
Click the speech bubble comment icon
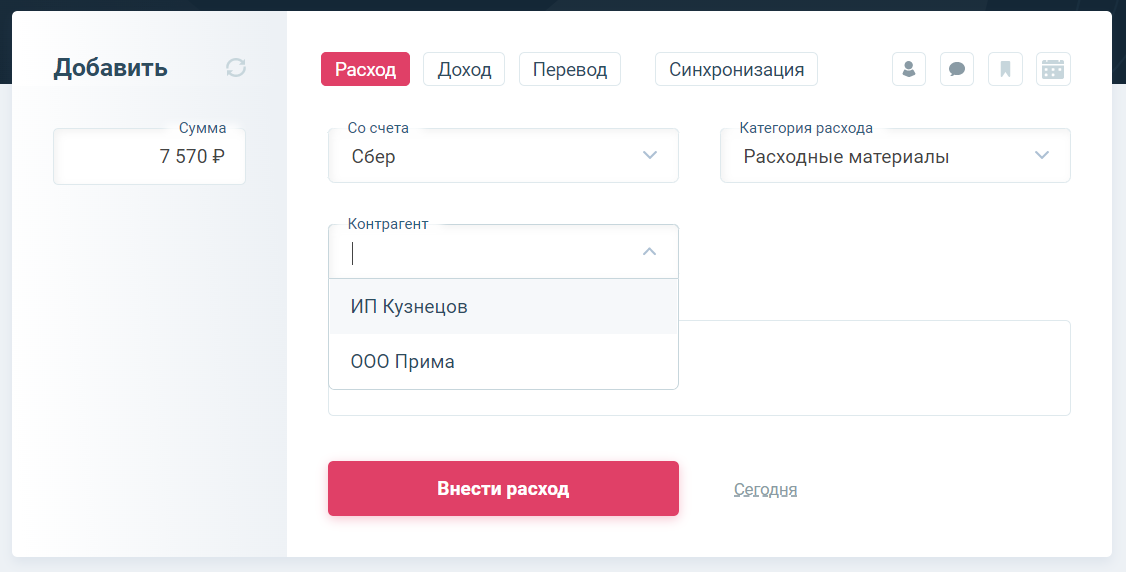[957, 69]
